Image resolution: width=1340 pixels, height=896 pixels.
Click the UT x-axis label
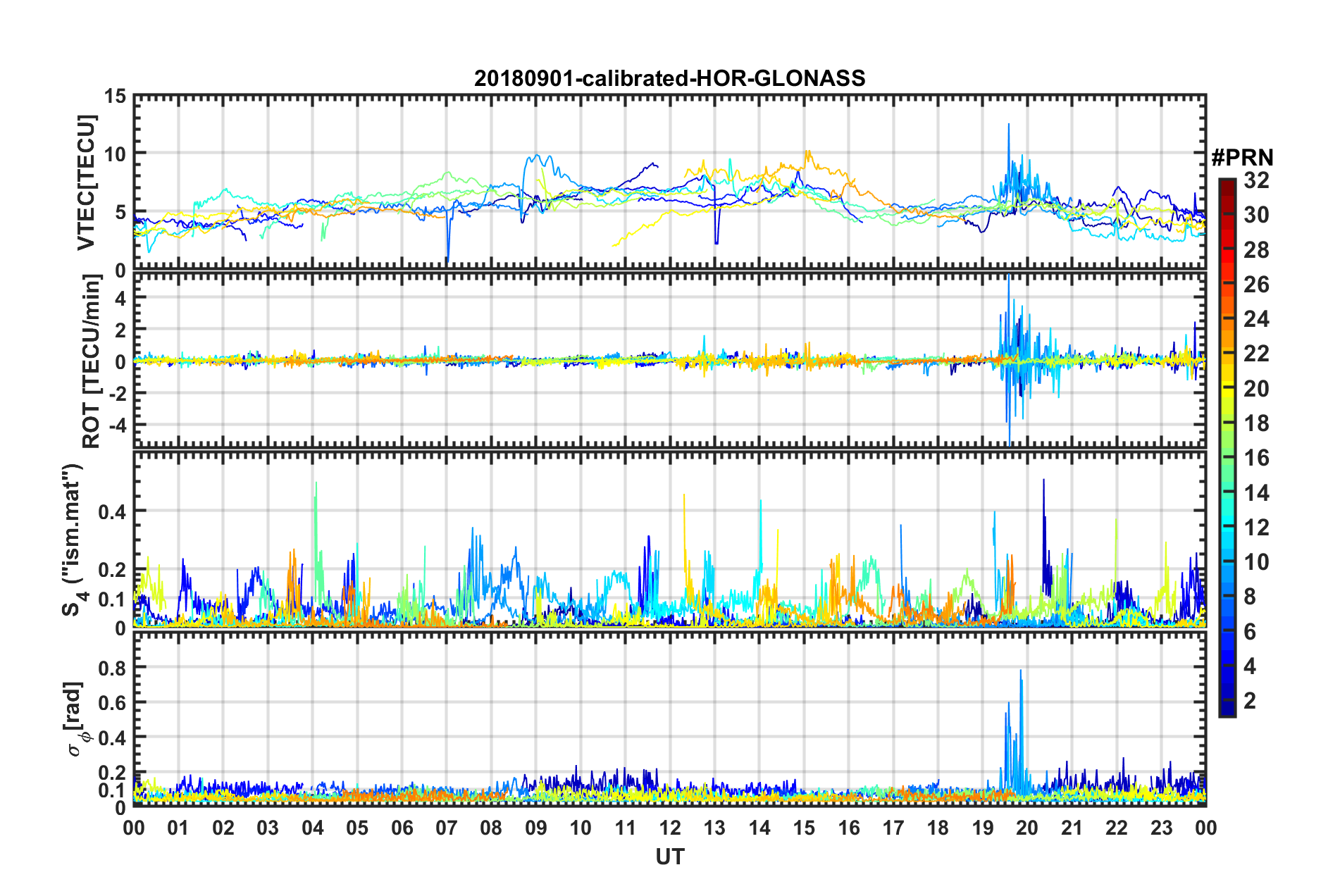tap(670, 857)
